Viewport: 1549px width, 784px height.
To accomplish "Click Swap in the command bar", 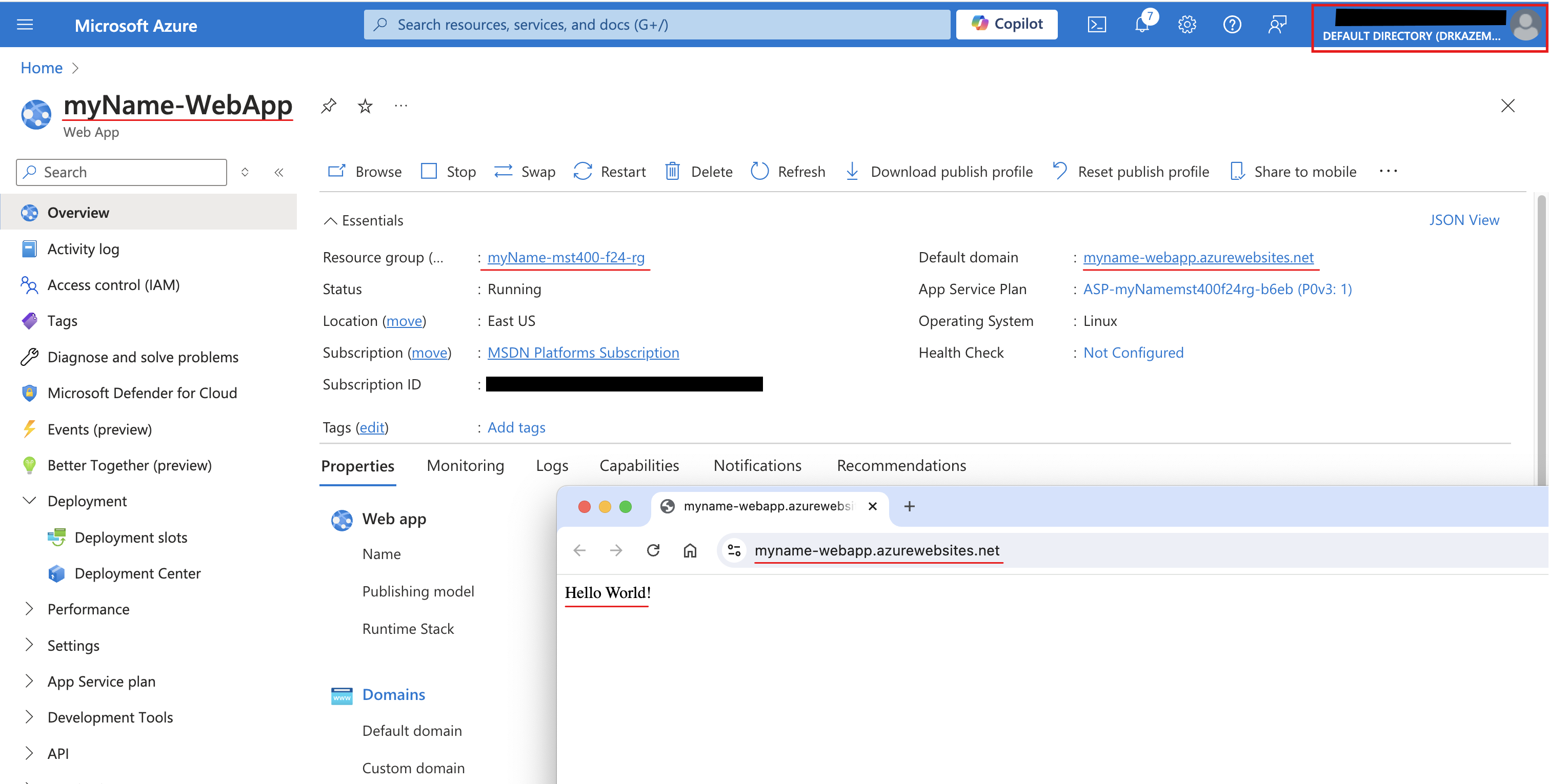I will coord(525,172).
